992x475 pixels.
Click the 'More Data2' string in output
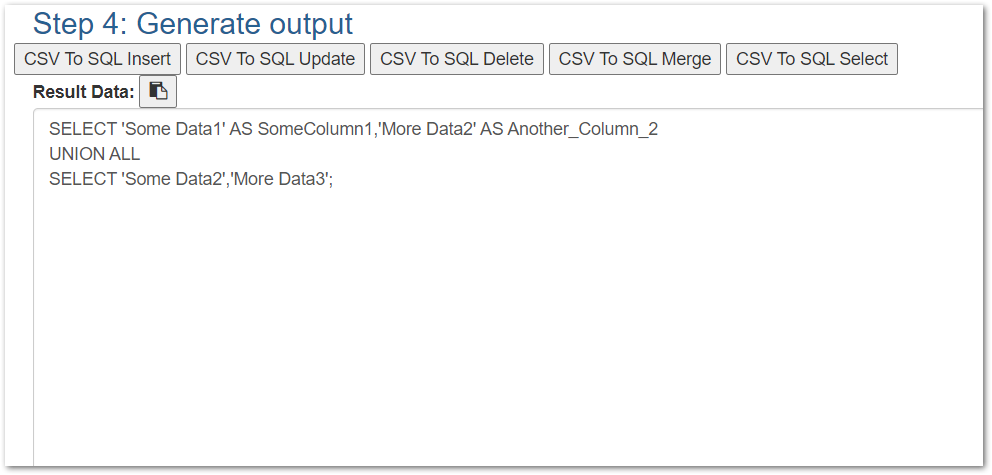[426, 129]
